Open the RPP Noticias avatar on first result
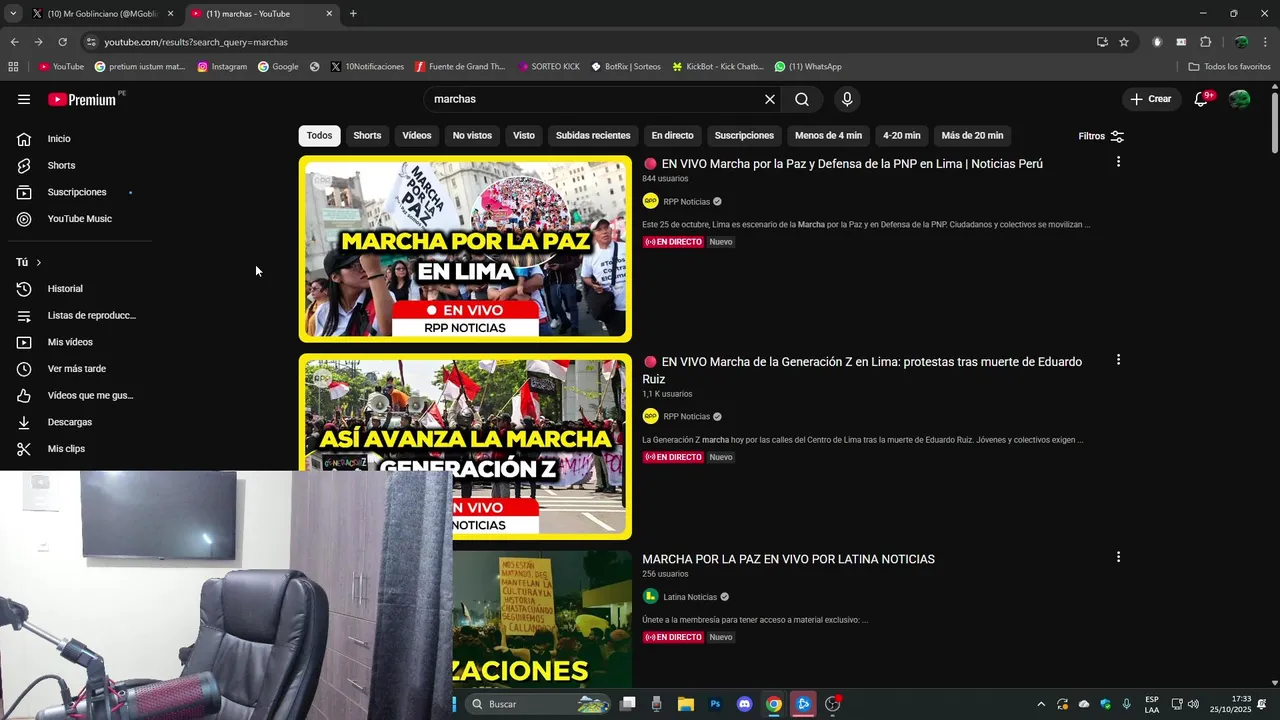 (x=650, y=201)
